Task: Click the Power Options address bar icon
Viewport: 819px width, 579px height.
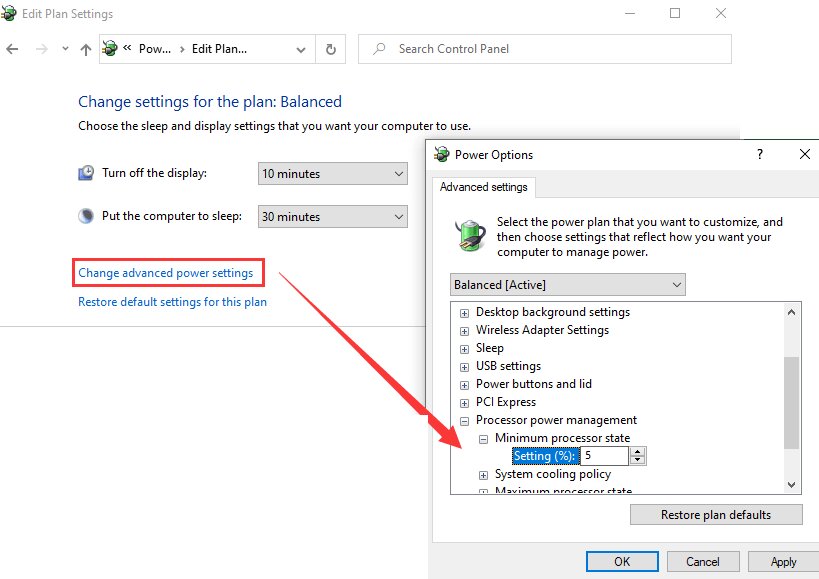Action: [x=110, y=49]
